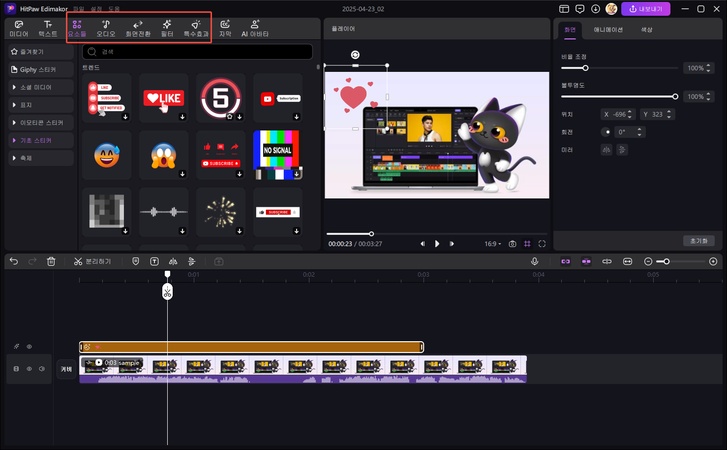Screen dimensions: 727x450
Task: Click the search field in the elements panel
Action: (x=198, y=51)
